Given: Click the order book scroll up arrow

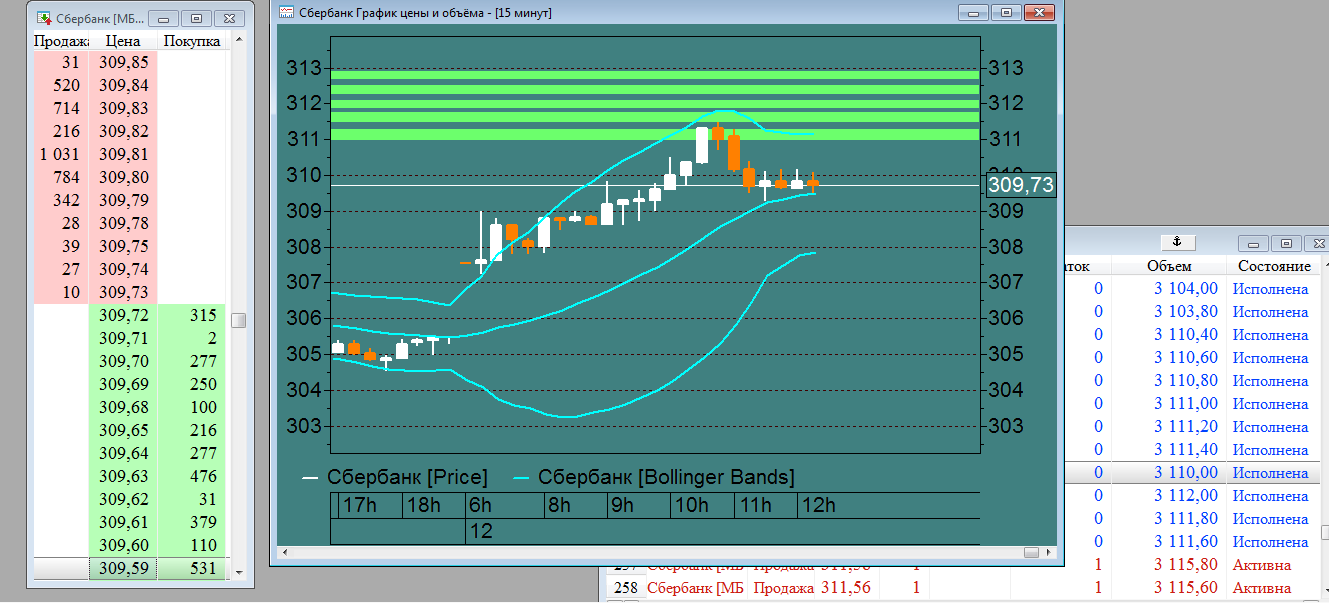Looking at the screenshot, I should point(238,42).
